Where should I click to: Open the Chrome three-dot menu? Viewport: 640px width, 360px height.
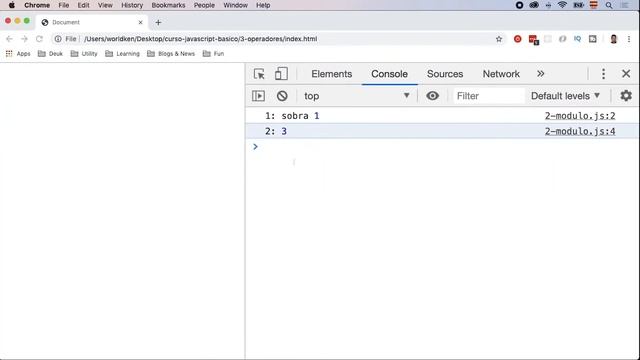coord(629,39)
